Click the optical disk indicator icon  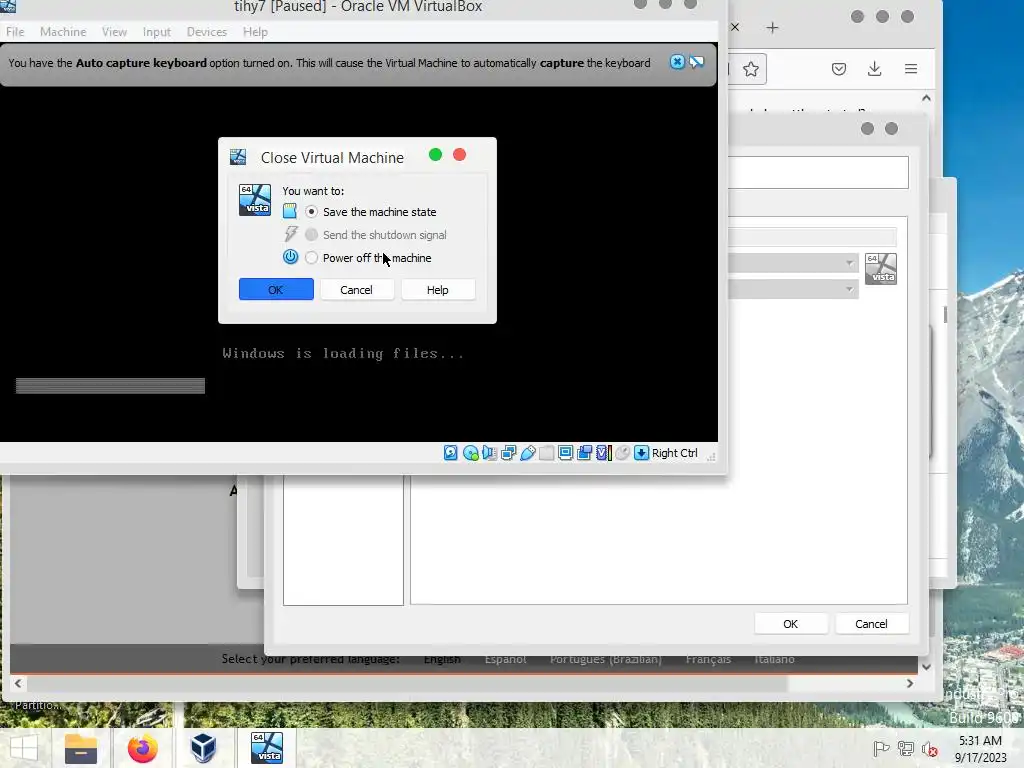(470, 453)
